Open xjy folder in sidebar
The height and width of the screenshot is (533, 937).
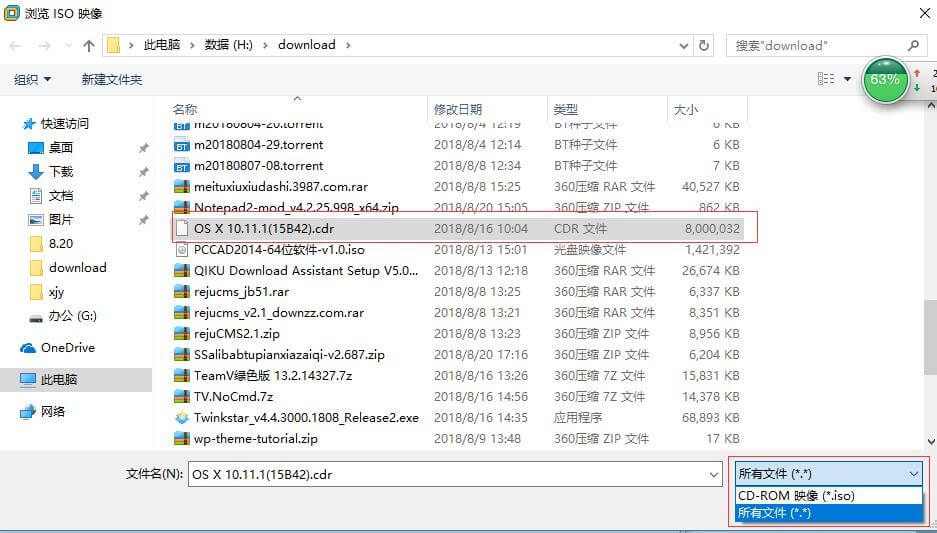point(56,292)
